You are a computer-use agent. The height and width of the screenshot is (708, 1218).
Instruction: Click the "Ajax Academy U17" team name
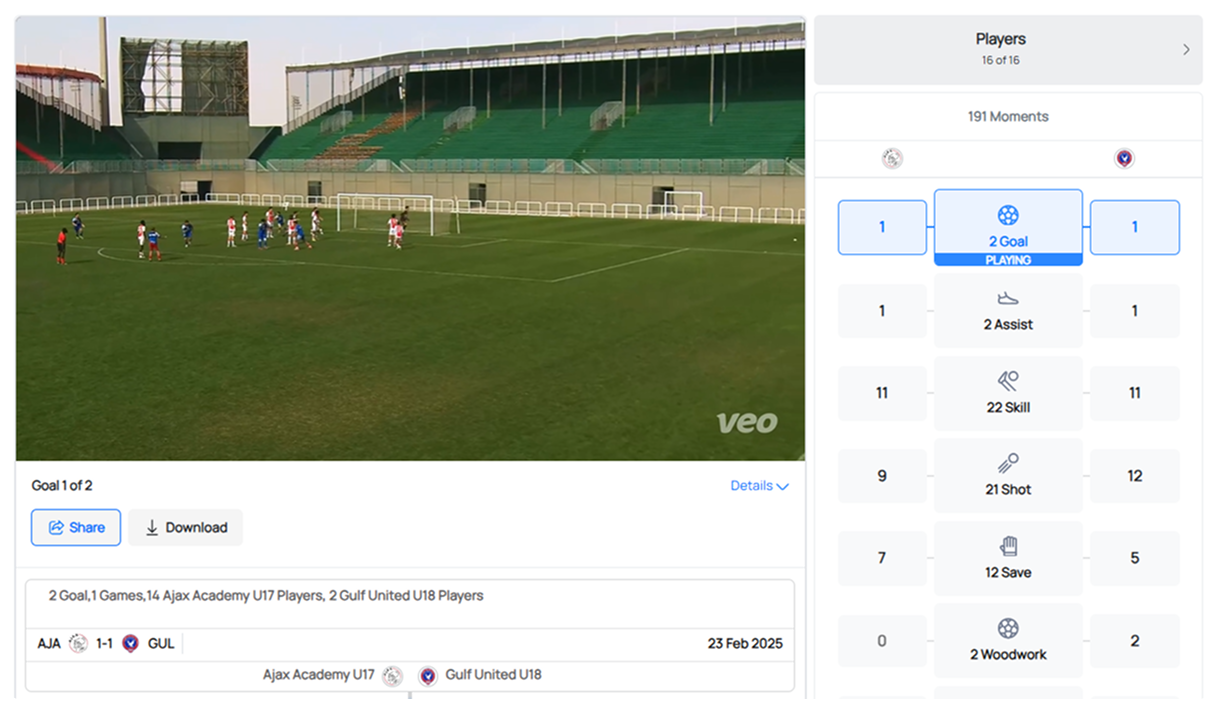(x=319, y=675)
